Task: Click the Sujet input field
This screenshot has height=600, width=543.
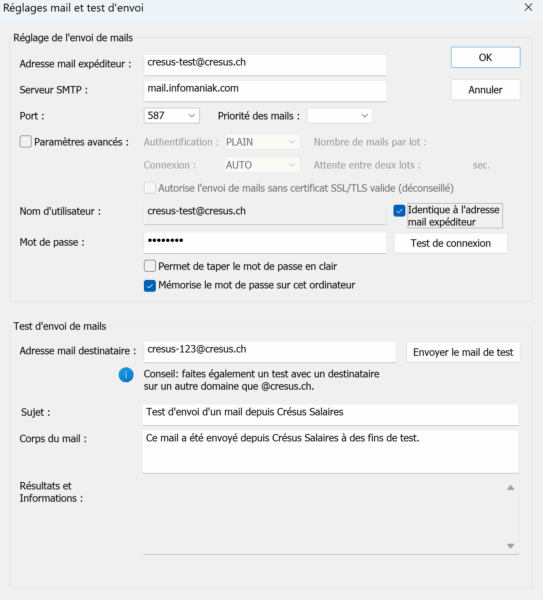Action: tap(331, 414)
